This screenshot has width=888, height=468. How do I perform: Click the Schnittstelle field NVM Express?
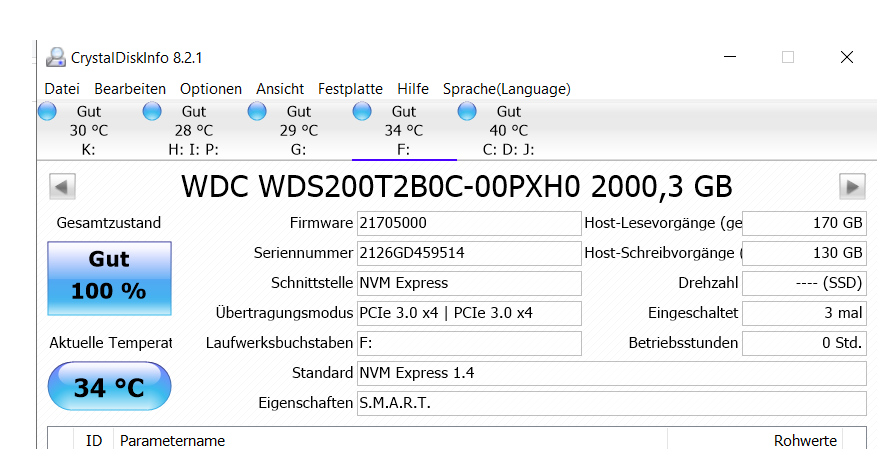click(x=469, y=283)
